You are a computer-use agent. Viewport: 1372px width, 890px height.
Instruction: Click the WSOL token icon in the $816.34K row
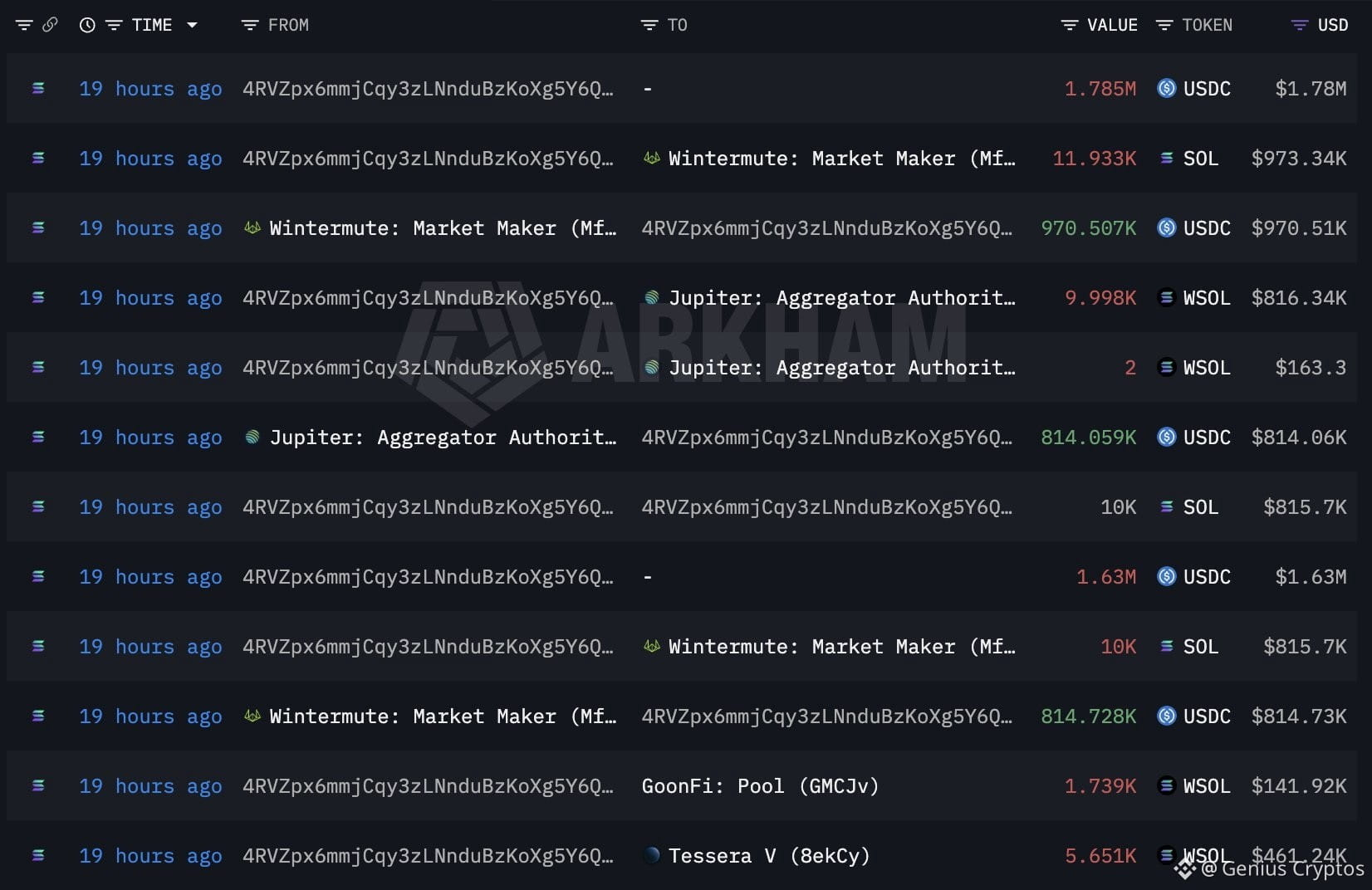click(x=1167, y=297)
